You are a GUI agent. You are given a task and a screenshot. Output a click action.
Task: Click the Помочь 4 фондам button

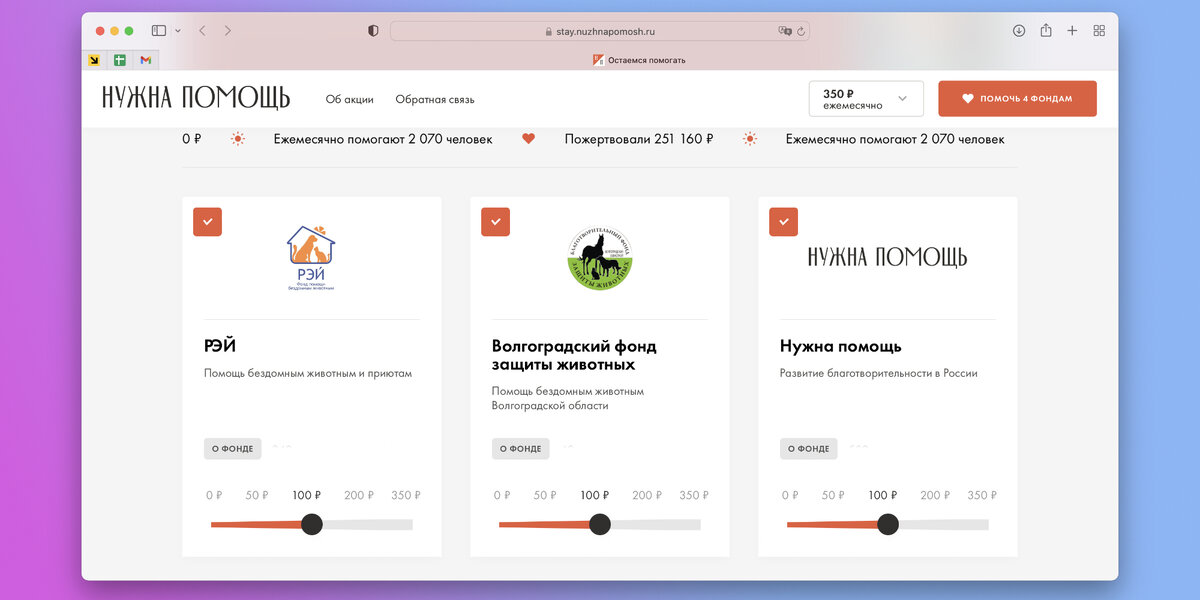[x=1017, y=99]
